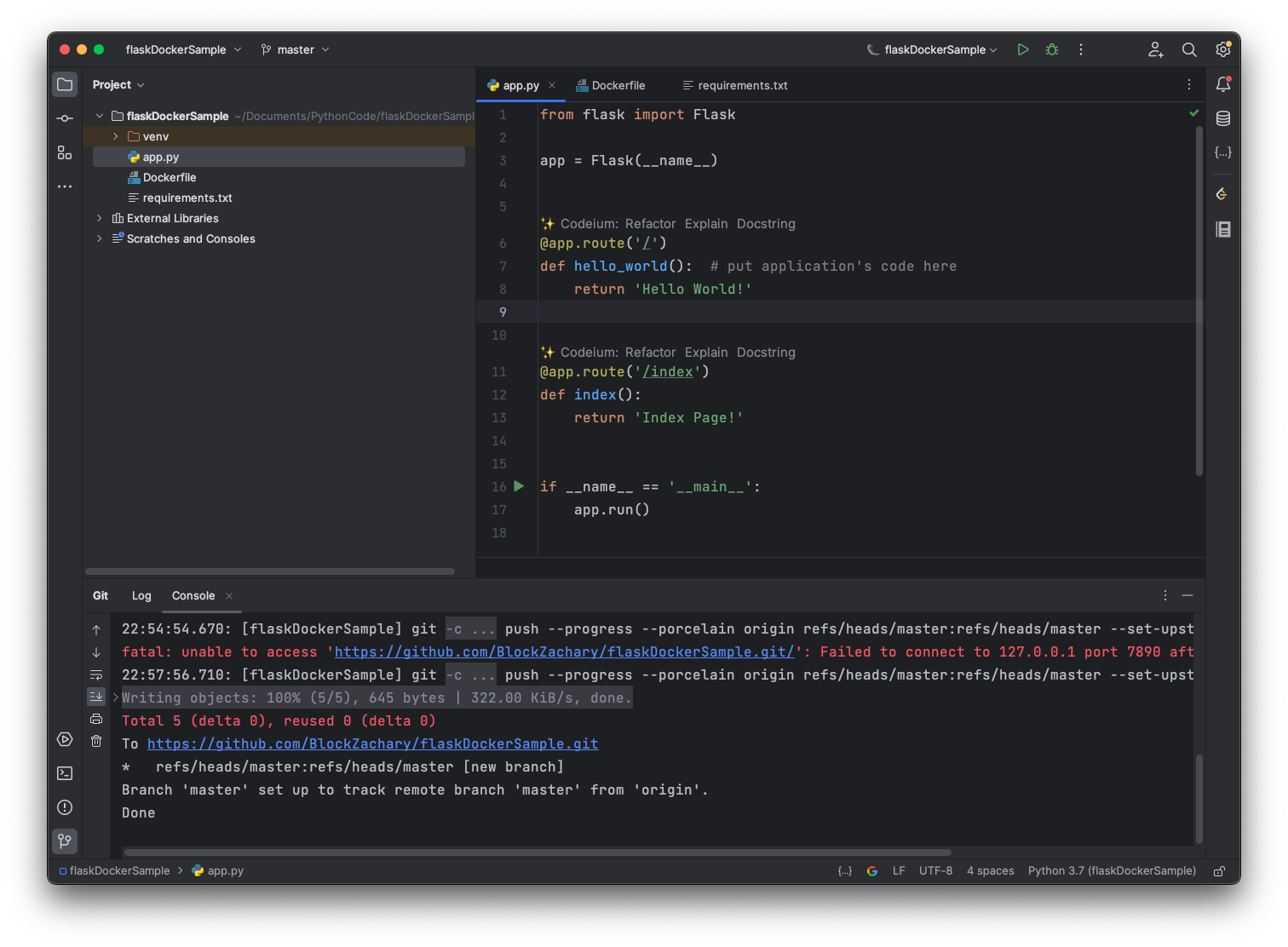Run the flaskDockerSample configuration
Screen dimensions: 1288x947
(1023, 49)
